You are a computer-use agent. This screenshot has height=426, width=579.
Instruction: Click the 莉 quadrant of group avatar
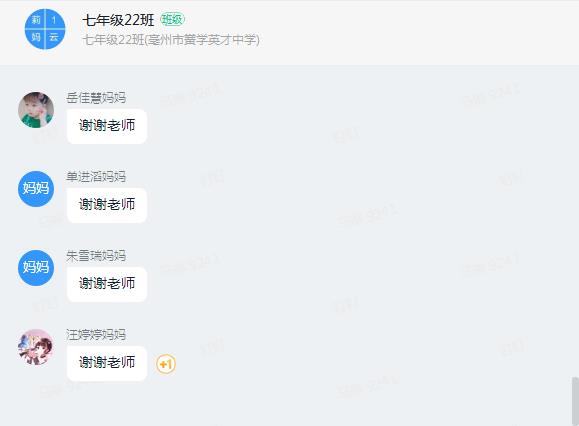point(35,19)
